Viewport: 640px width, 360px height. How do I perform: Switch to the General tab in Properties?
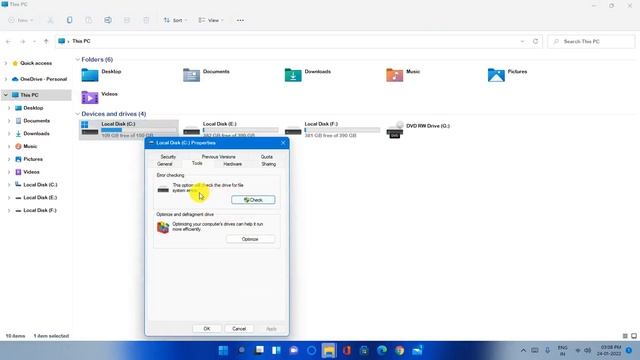click(x=165, y=164)
